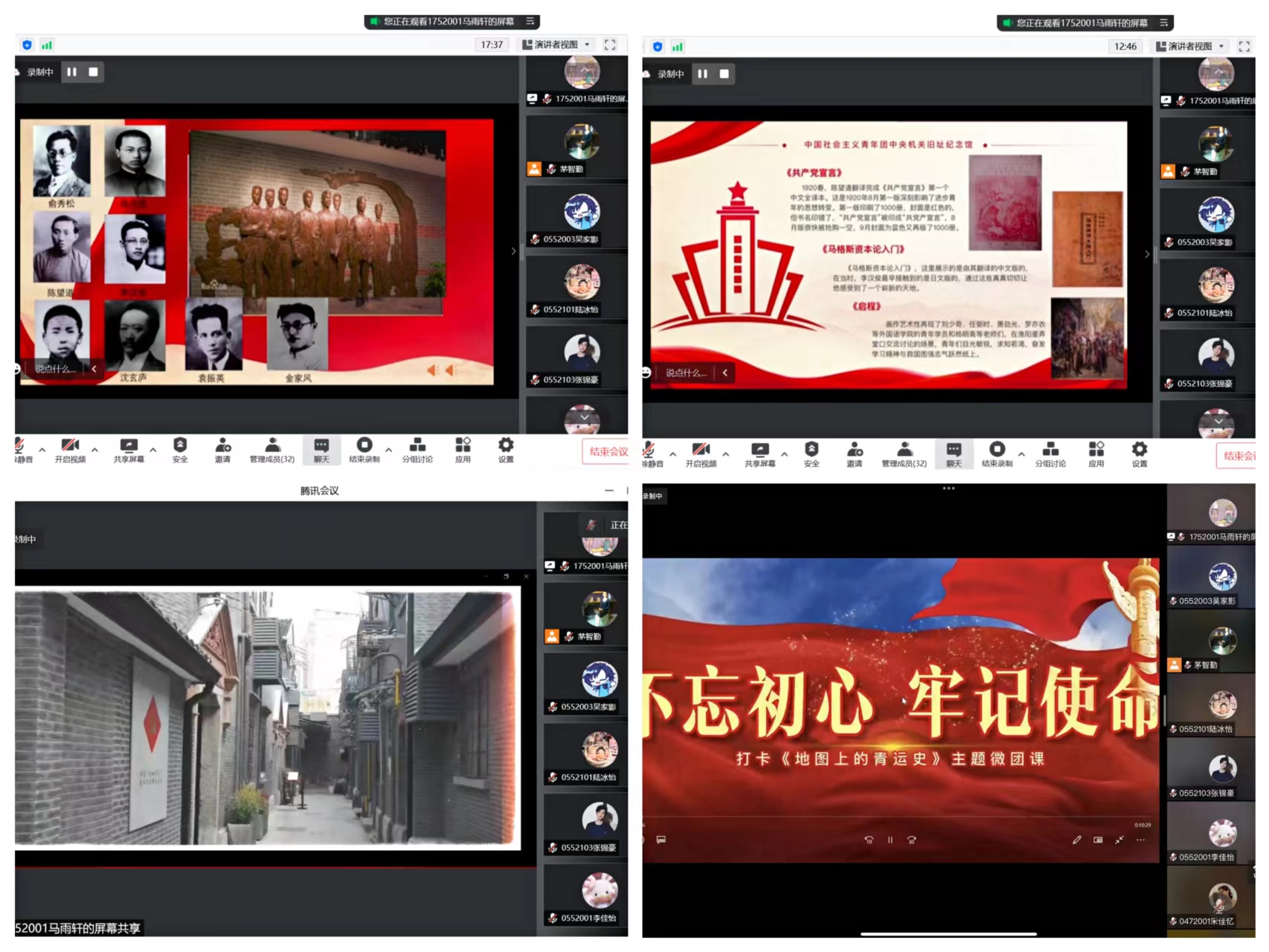Click the pencil annotate icon in video player
Viewport: 1269px width, 952px height.
point(1076,840)
